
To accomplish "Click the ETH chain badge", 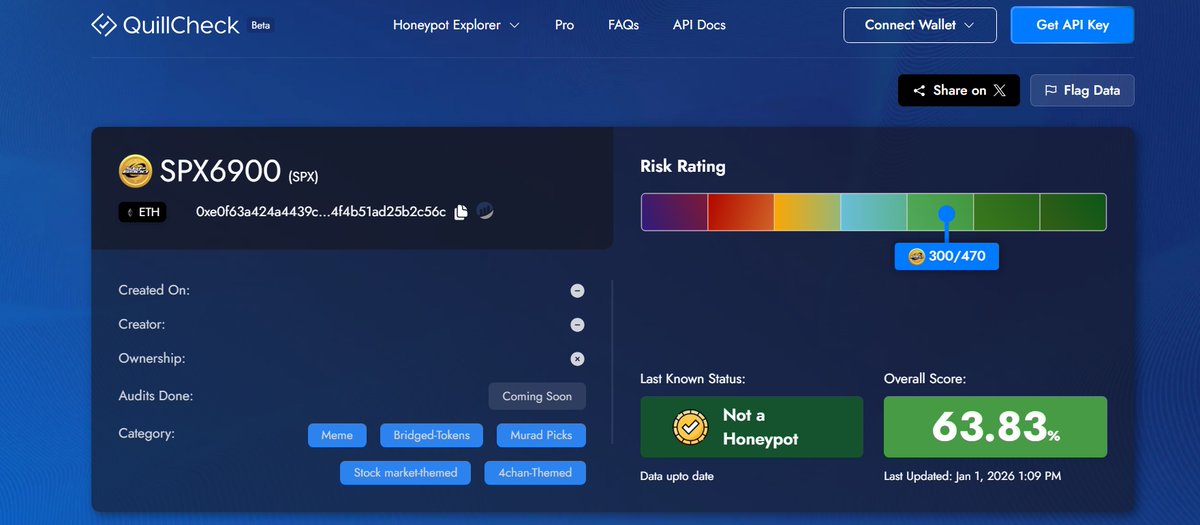I will [142, 212].
